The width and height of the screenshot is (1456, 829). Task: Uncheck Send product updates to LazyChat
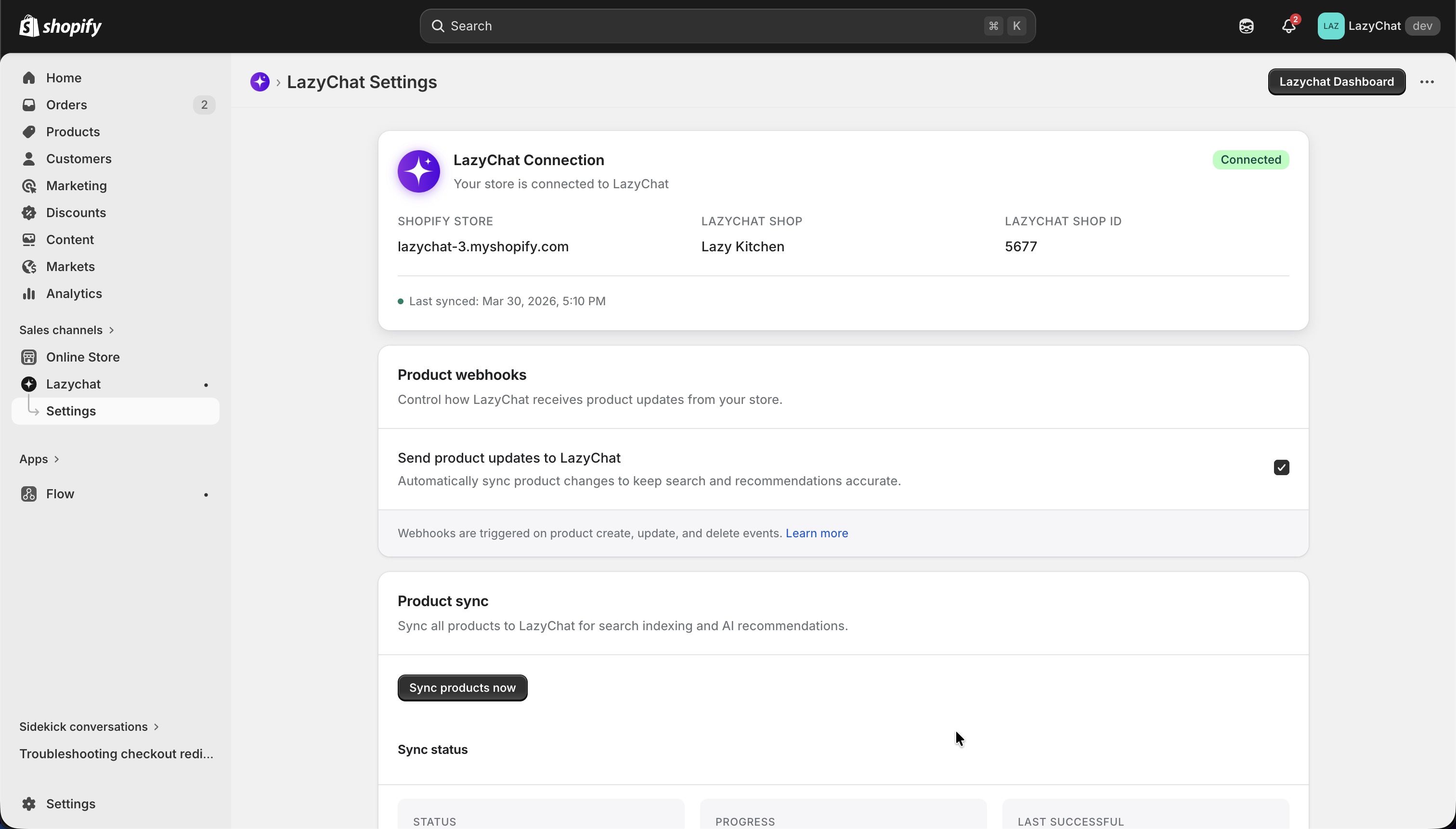coord(1281,467)
